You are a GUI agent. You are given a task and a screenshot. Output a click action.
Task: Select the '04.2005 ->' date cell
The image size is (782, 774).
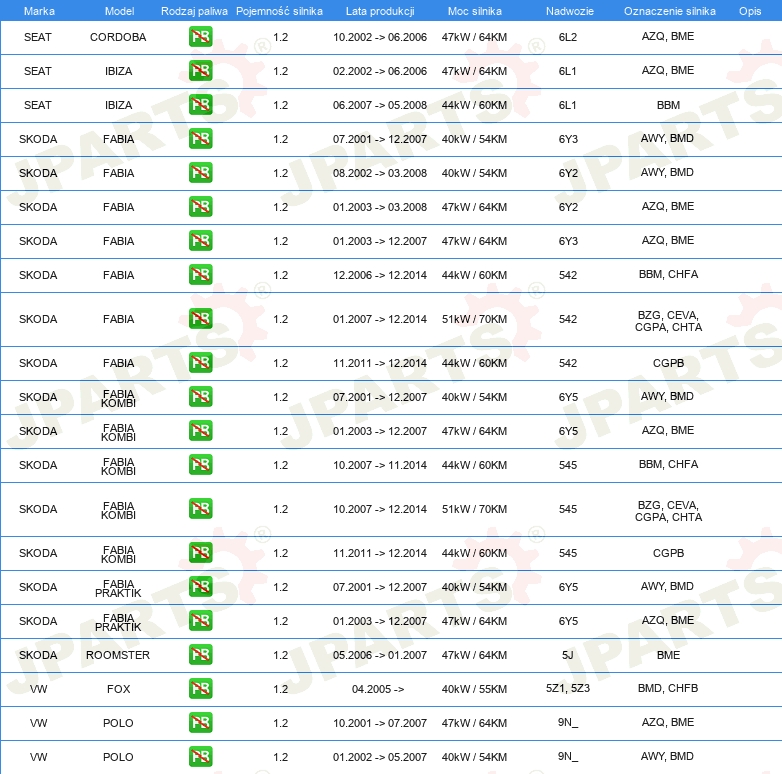[378, 689]
